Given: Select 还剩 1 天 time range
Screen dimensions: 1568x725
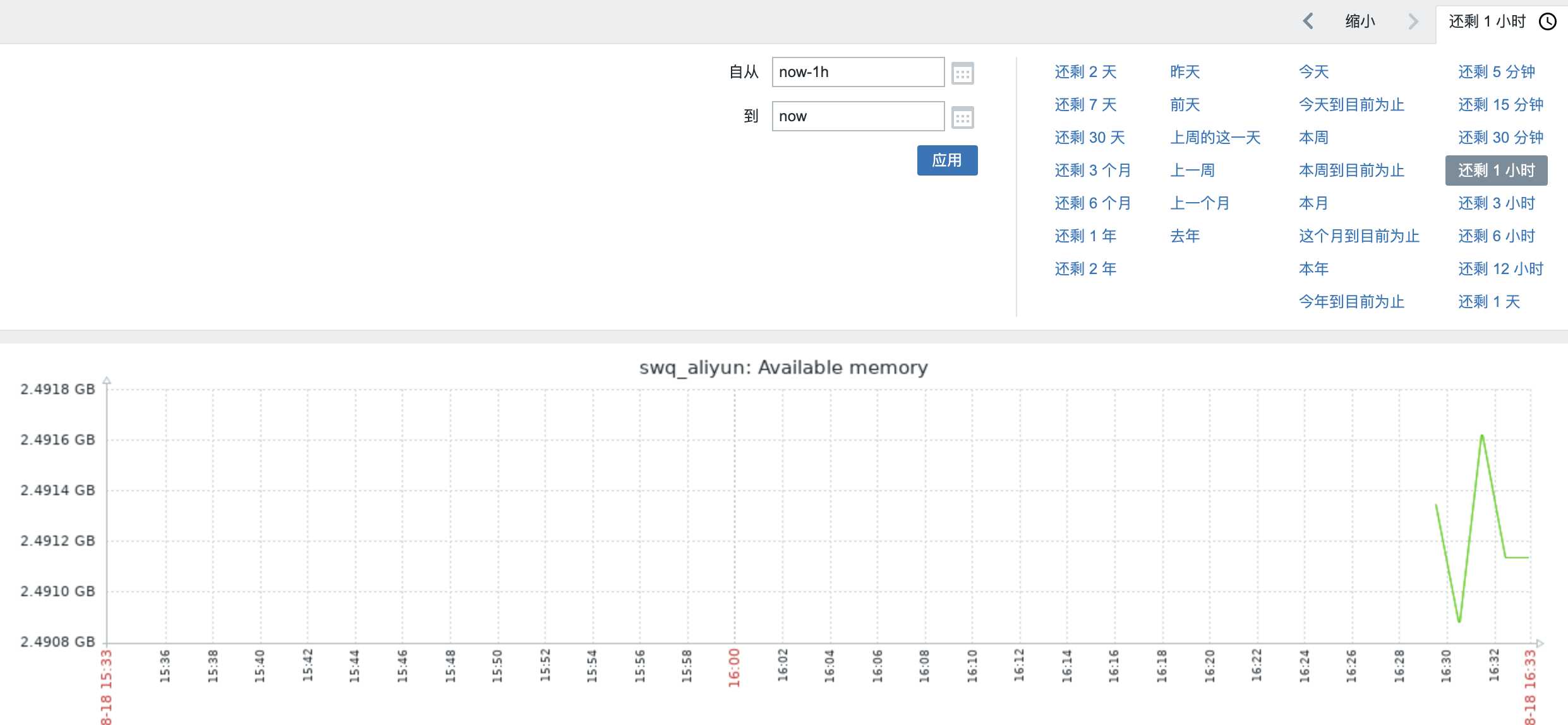Looking at the screenshot, I should (x=1488, y=302).
